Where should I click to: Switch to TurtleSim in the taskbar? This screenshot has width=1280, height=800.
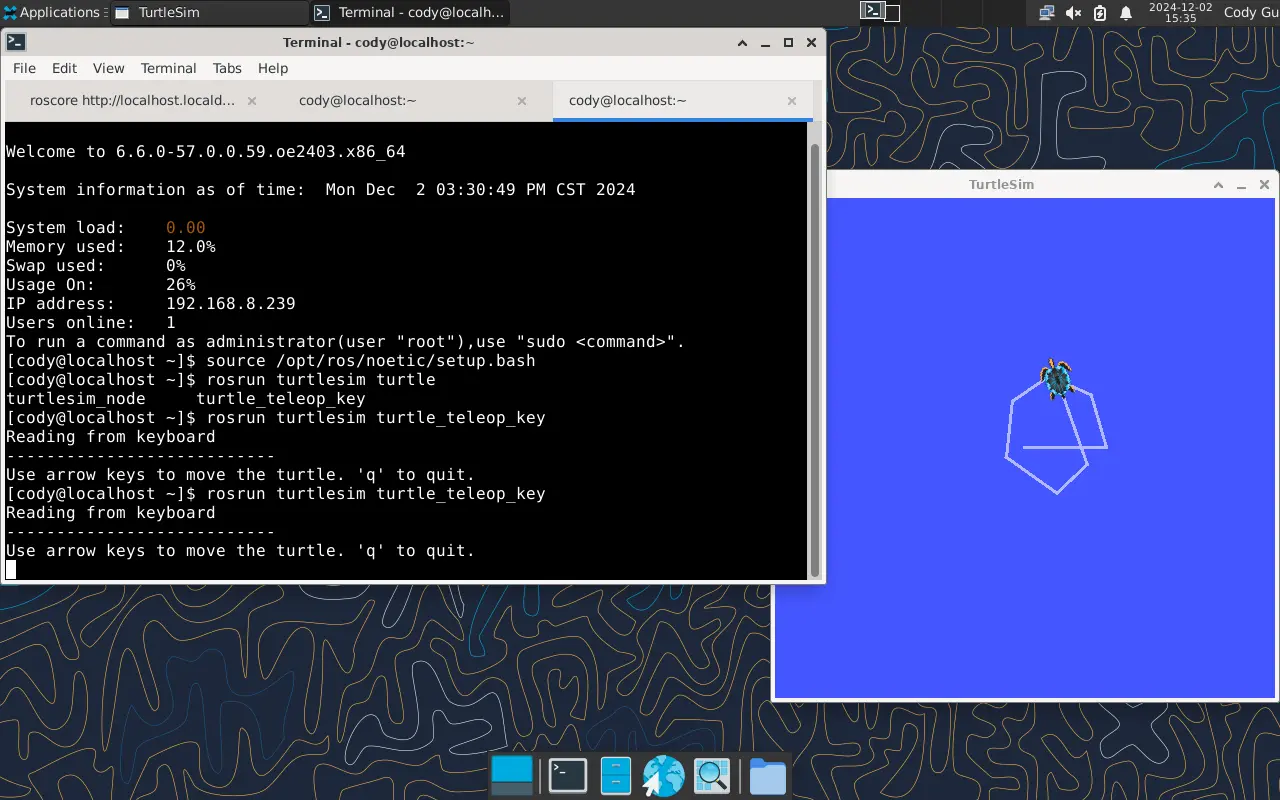(208, 13)
